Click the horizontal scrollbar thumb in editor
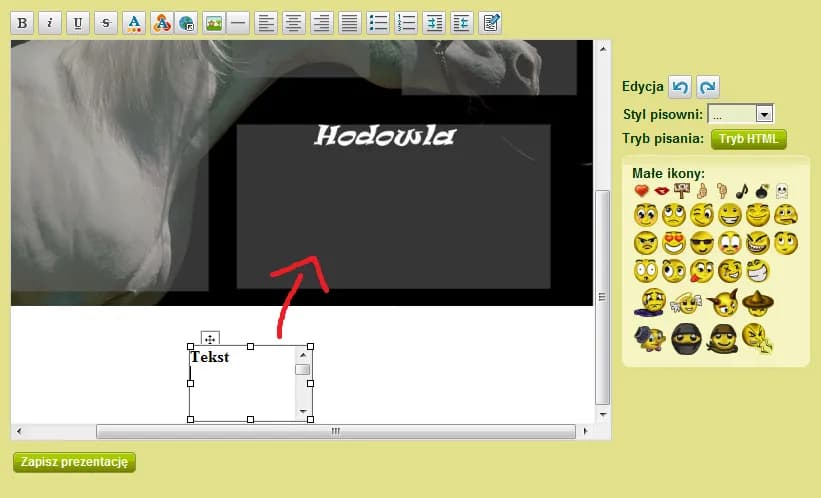This screenshot has width=821, height=498. pos(335,432)
